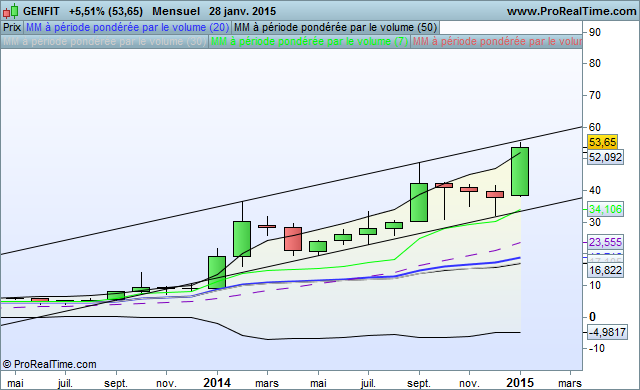Click the 60 tick on the price scale
This screenshot has height=390, width=640.
[x=595, y=127]
